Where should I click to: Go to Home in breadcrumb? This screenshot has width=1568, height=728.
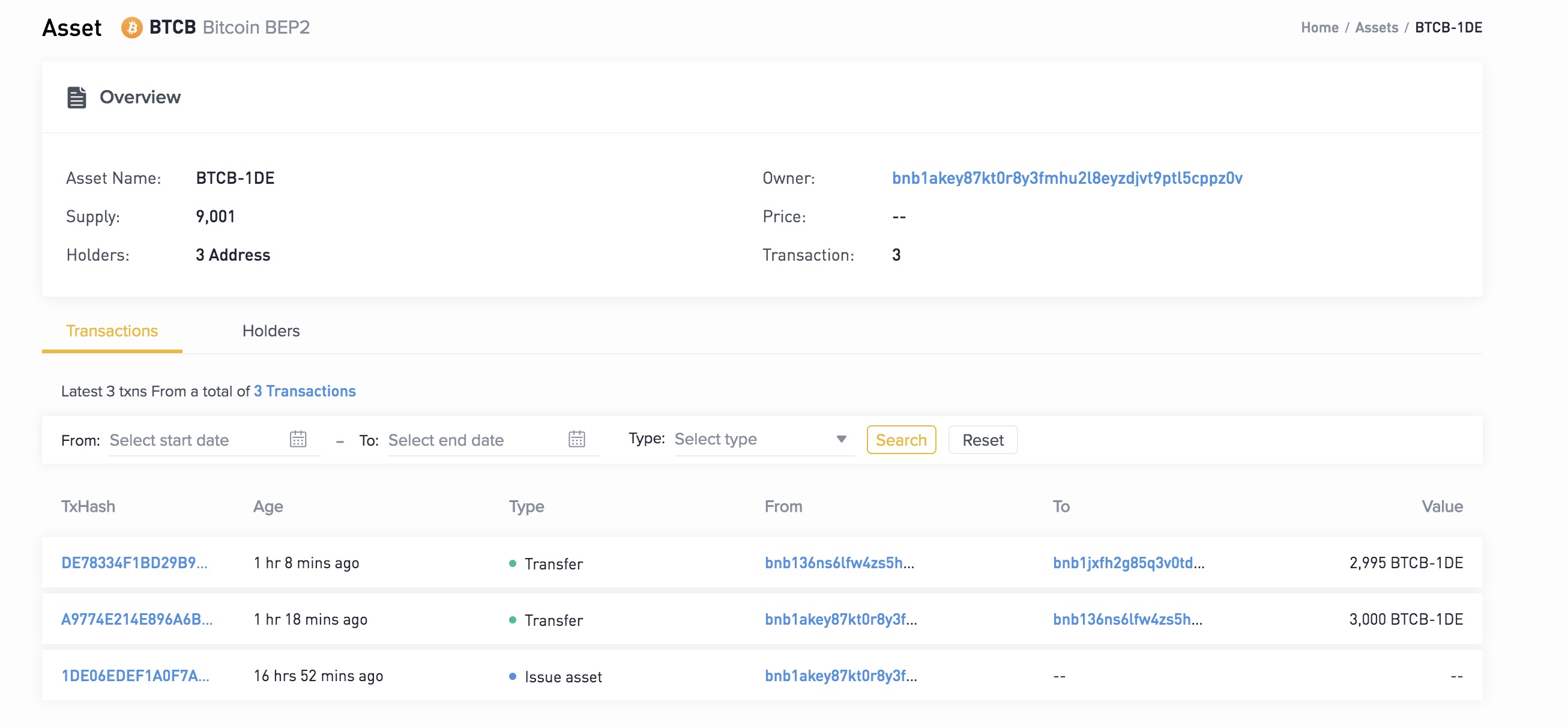click(x=1319, y=28)
